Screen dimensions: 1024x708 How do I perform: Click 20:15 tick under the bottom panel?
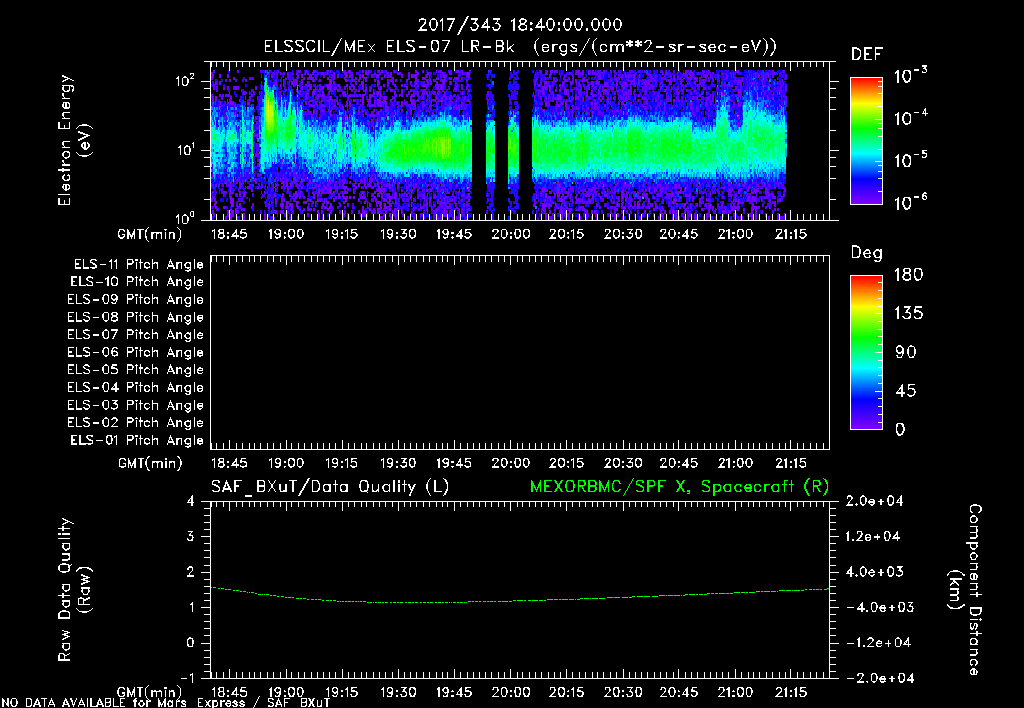(x=566, y=692)
